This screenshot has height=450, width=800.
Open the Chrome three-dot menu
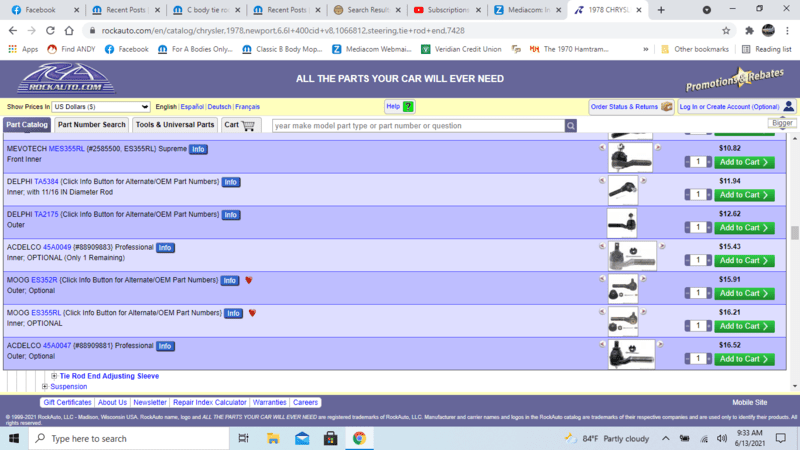788,31
